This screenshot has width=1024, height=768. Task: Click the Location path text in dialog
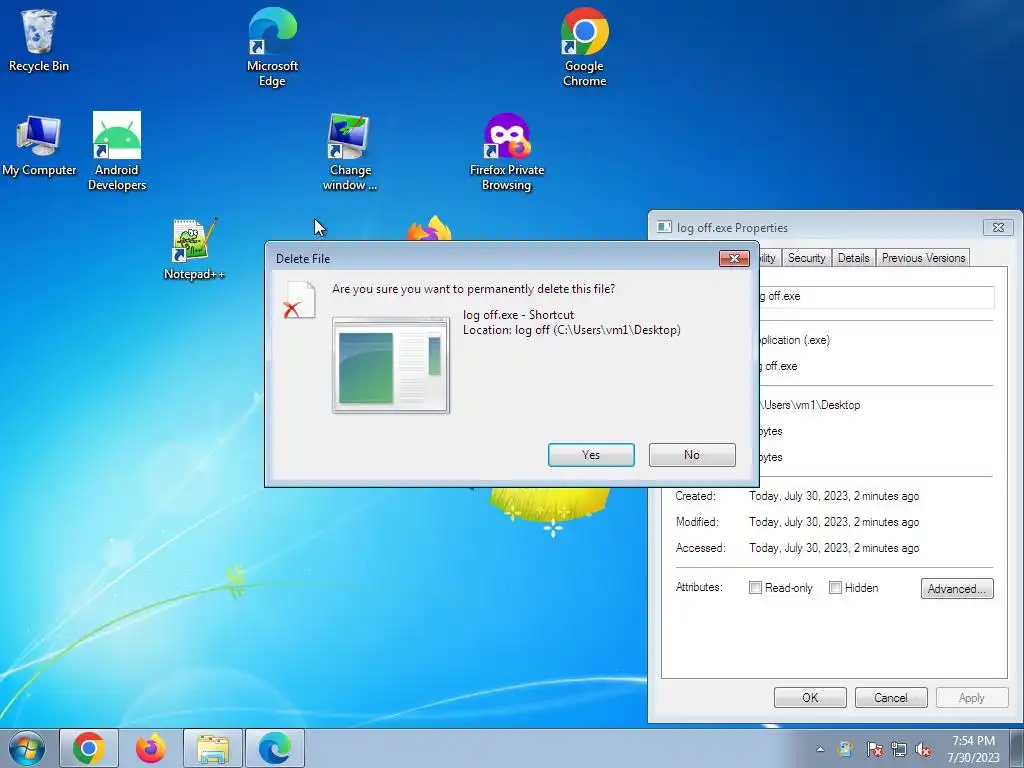pos(572,330)
